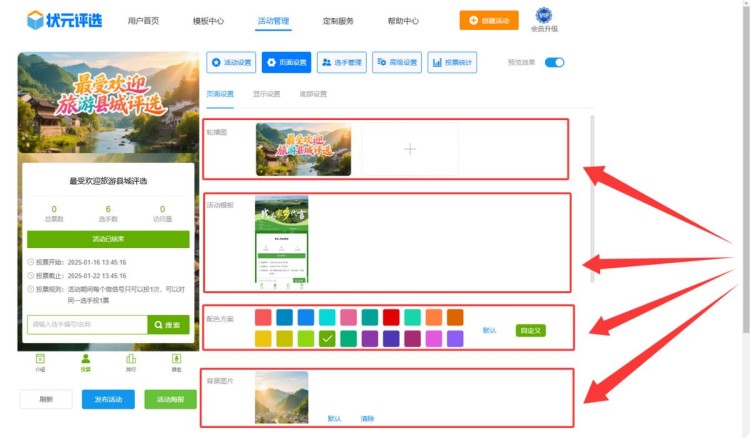Switch to the 底部设置 tab
This screenshot has width=750, height=438.
tap(313, 94)
